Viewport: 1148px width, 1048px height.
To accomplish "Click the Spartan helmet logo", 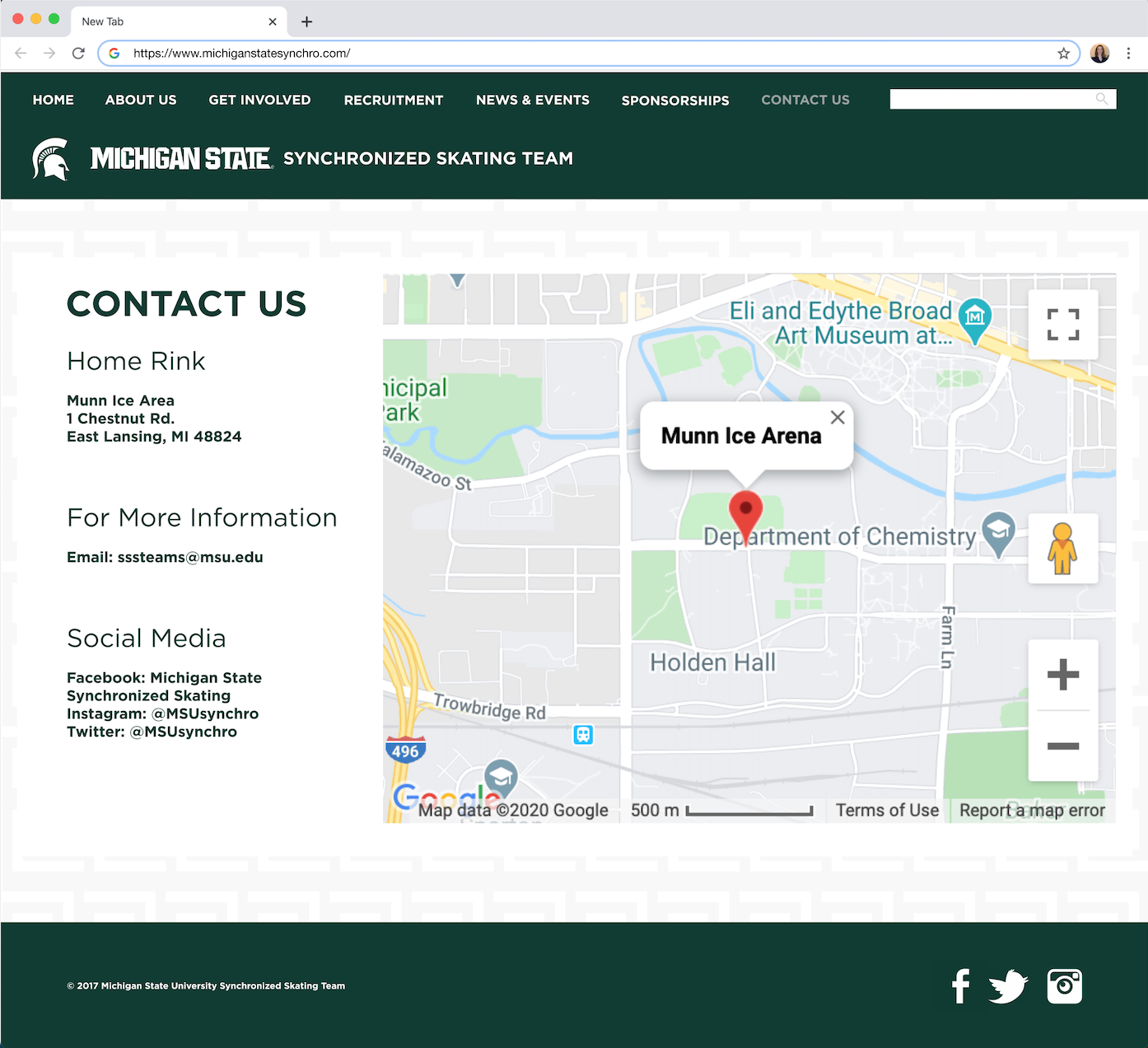I will 51,159.
